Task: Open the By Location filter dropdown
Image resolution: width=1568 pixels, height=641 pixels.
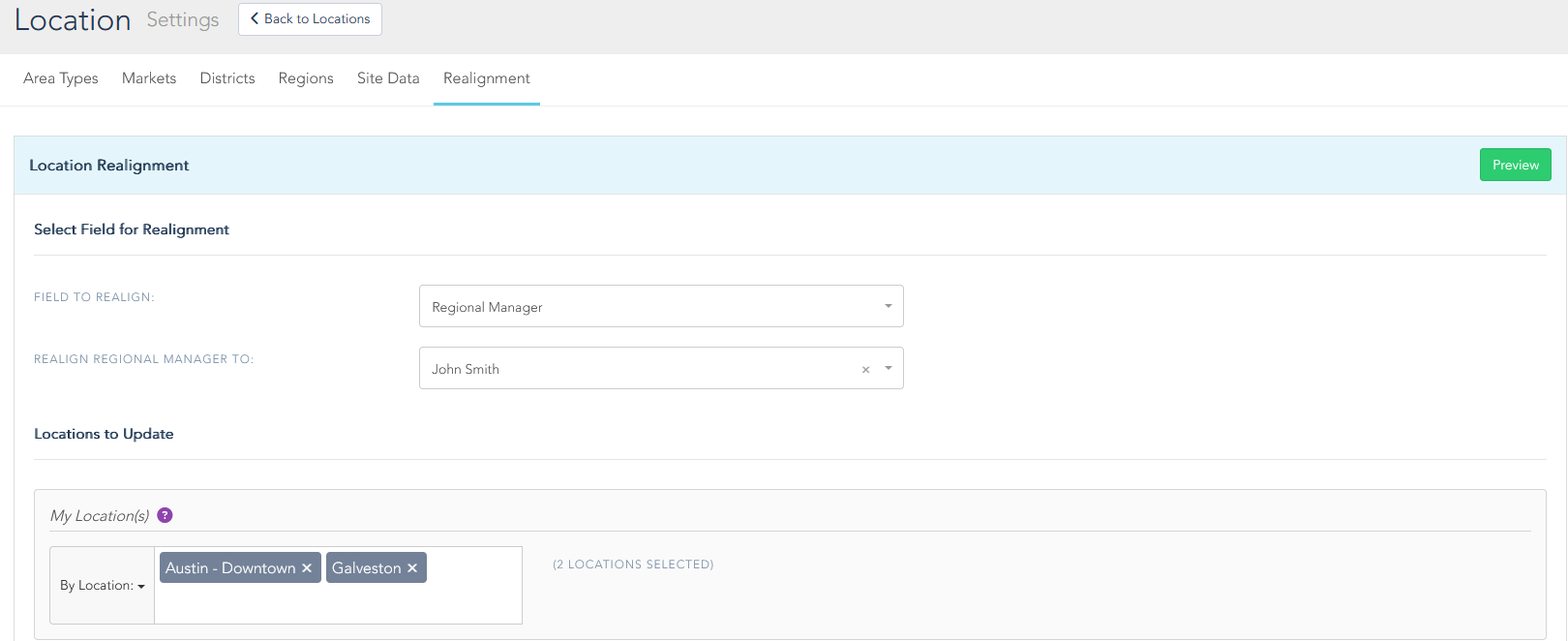Action: coord(102,586)
